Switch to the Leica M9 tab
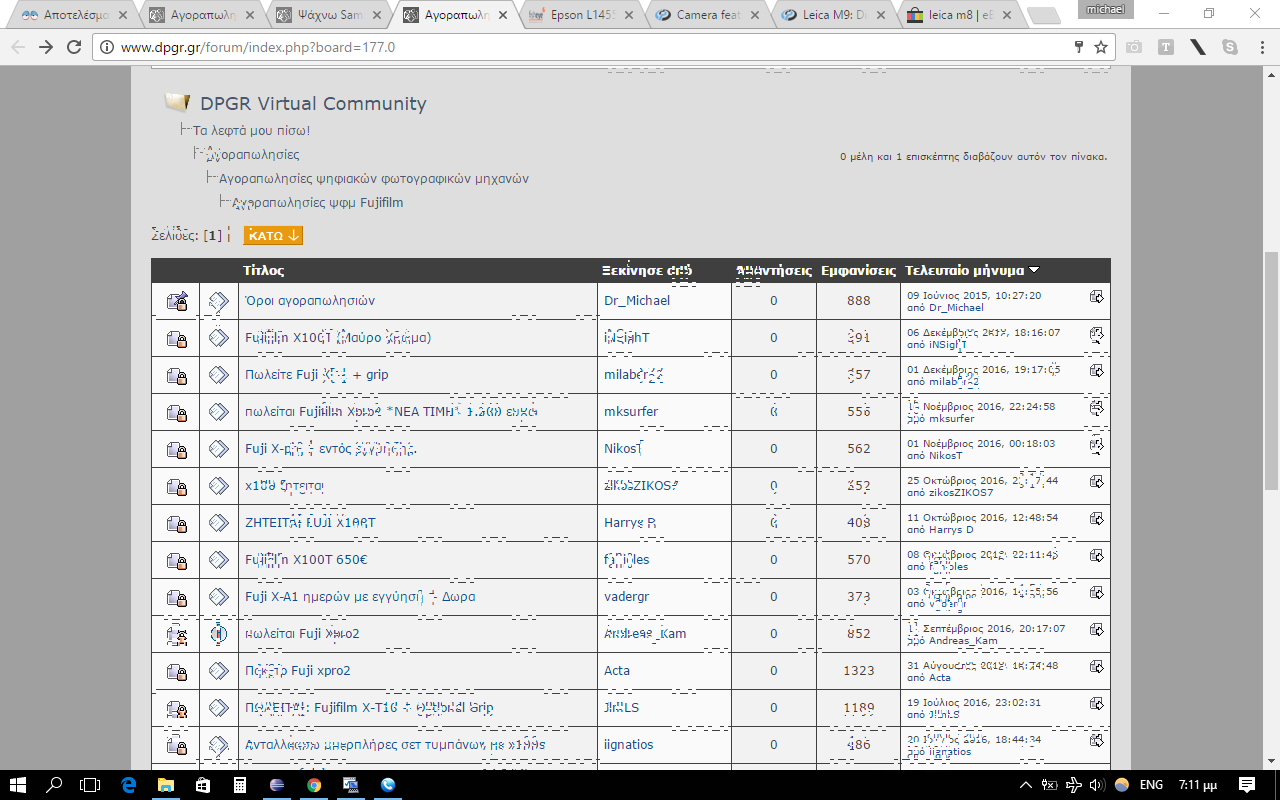The width and height of the screenshot is (1280, 800). click(831, 15)
